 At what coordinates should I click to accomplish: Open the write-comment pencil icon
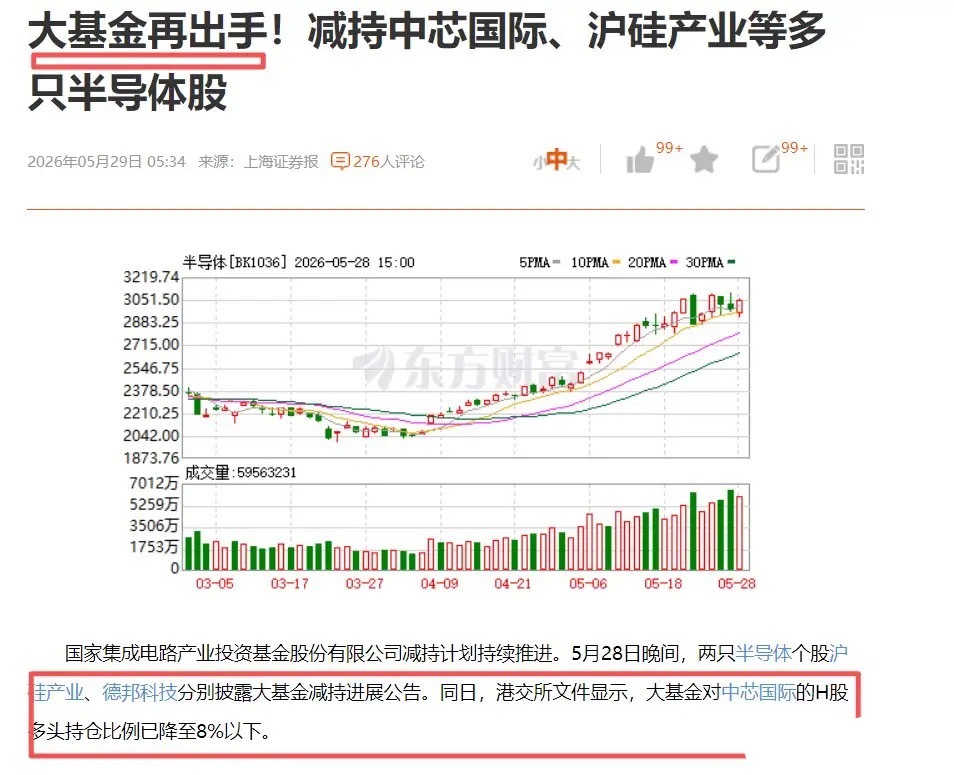(x=767, y=159)
